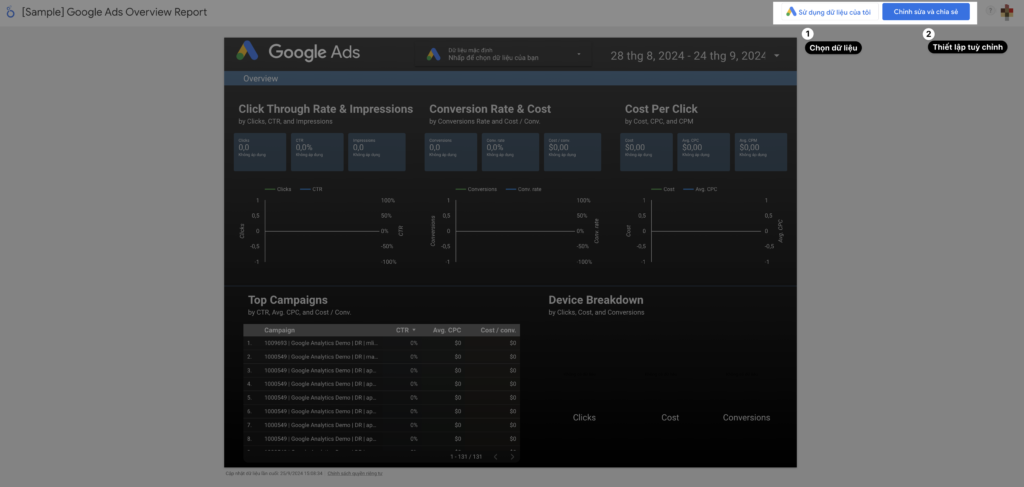Select the Impressions scorecard
The image size is (1024, 487).
[377, 152]
